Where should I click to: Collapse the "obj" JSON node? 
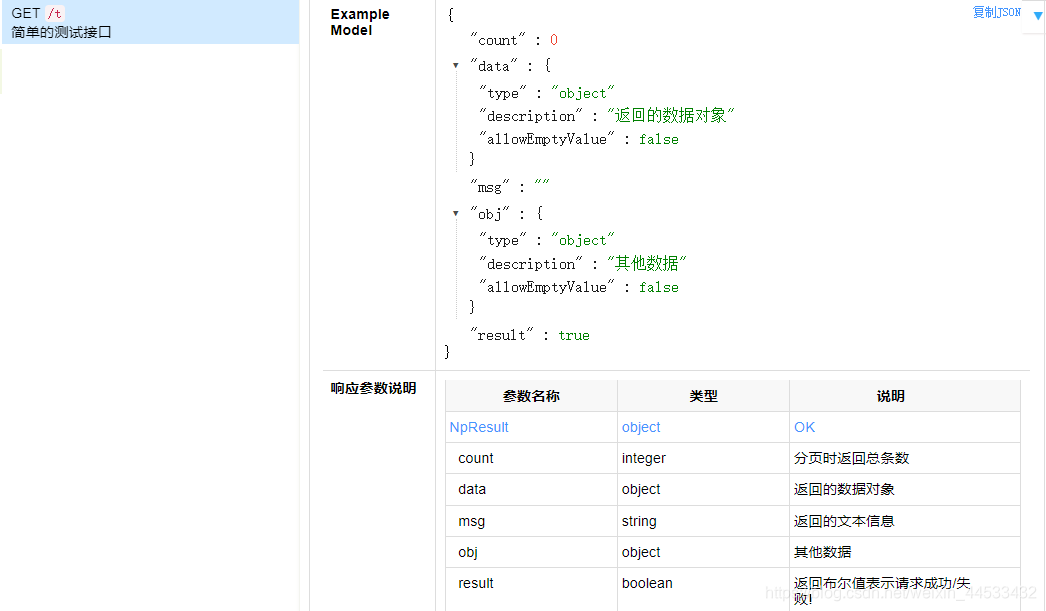point(456,213)
